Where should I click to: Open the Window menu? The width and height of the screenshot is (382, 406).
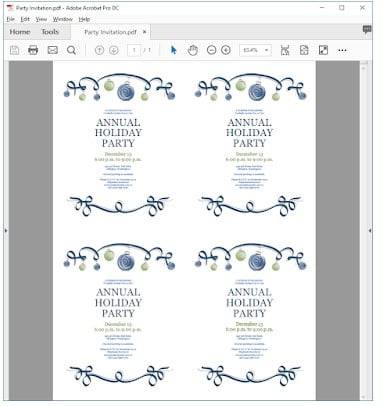pos(63,19)
